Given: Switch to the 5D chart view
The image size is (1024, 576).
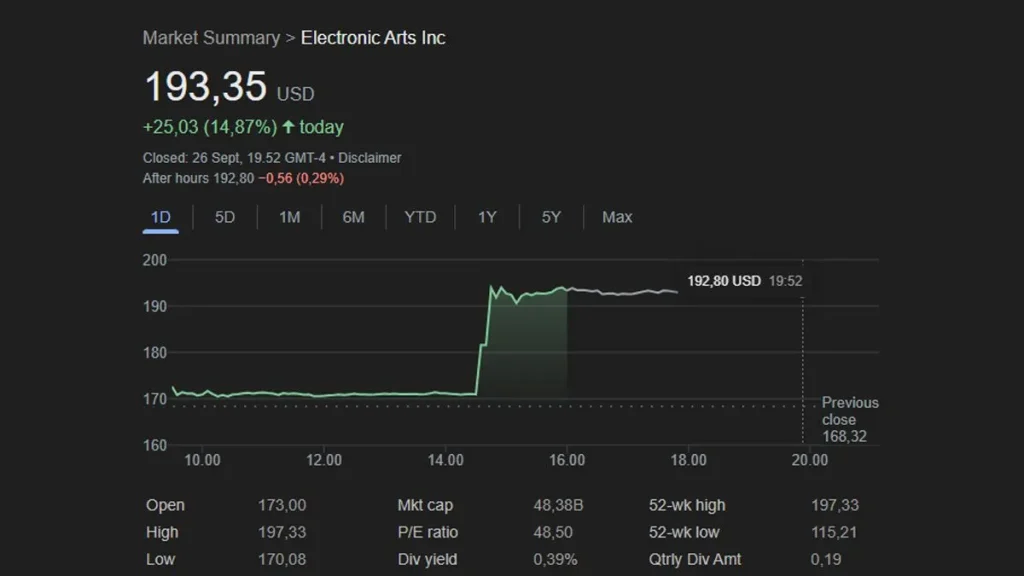Looking at the screenshot, I should point(224,217).
